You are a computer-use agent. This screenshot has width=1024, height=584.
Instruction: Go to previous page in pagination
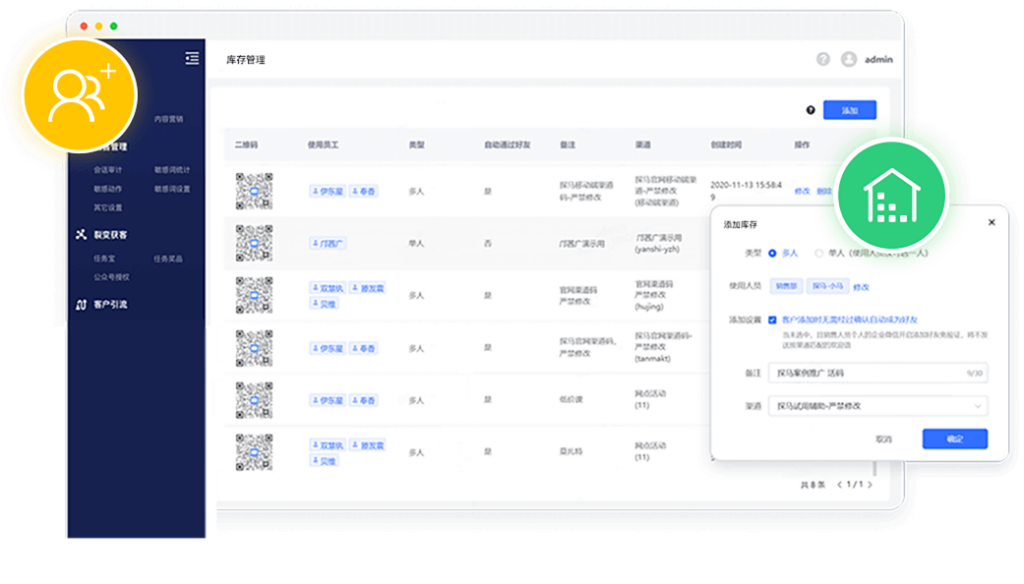point(839,484)
